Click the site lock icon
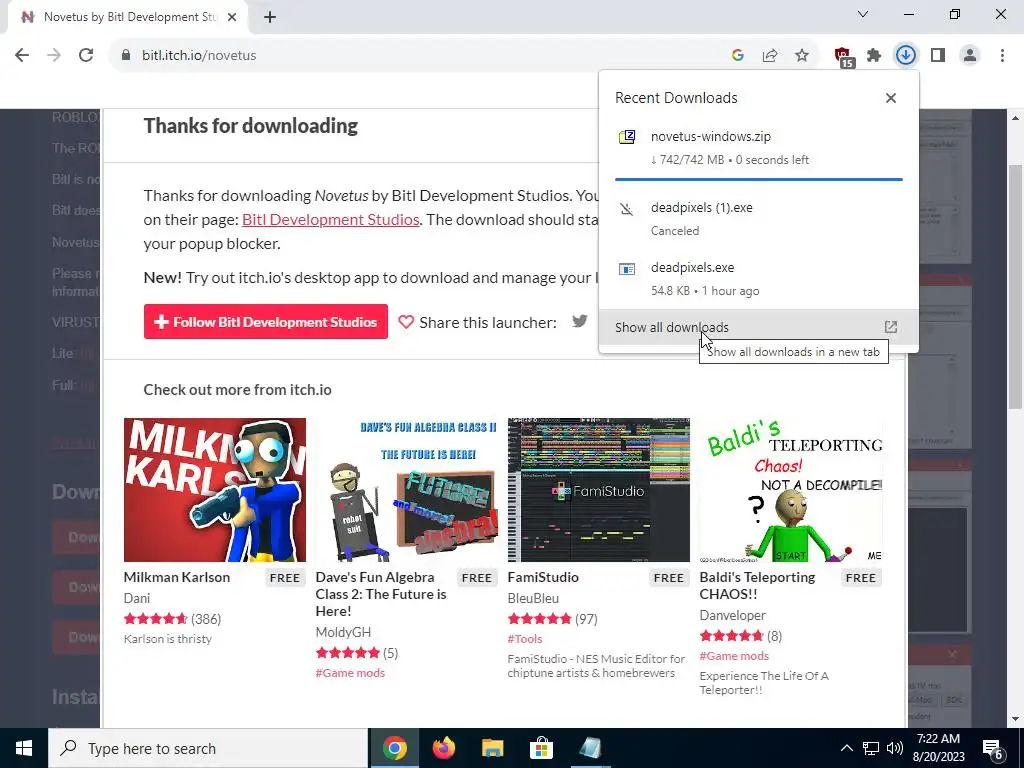Image resolution: width=1024 pixels, height=768 pixels. tap(126, 56)
